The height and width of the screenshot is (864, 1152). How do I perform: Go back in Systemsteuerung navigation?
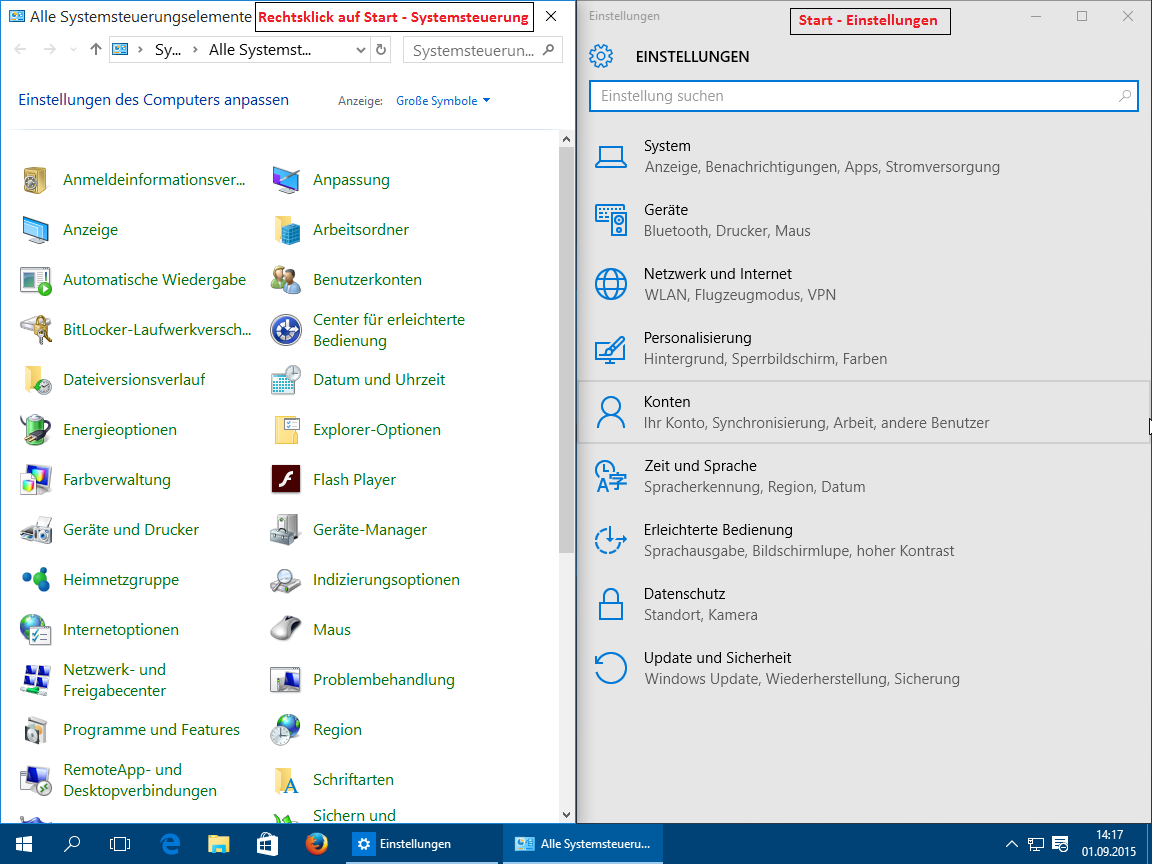[21, 50]
